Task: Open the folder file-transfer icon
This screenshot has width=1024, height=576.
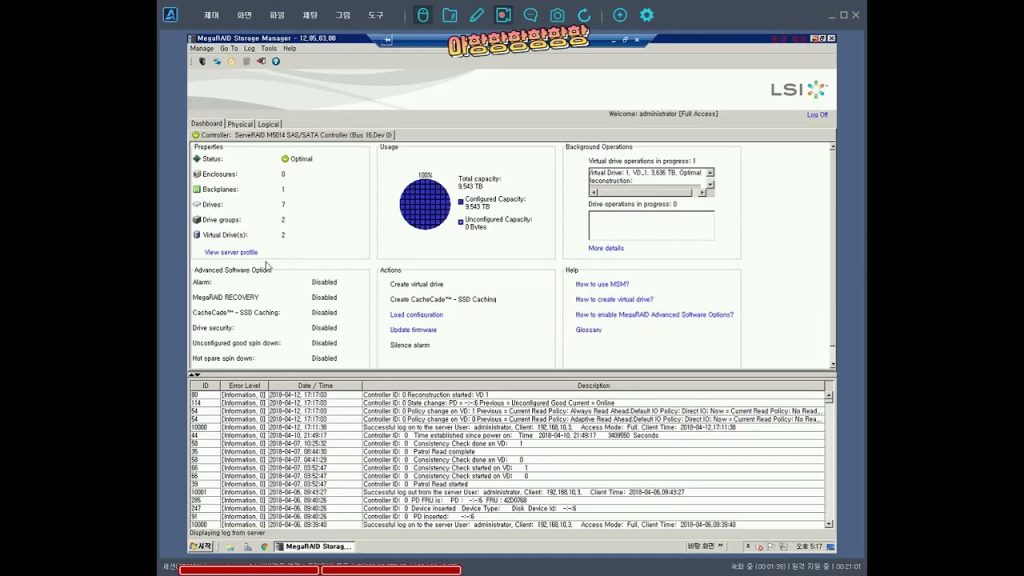Action: click(450, 15)
